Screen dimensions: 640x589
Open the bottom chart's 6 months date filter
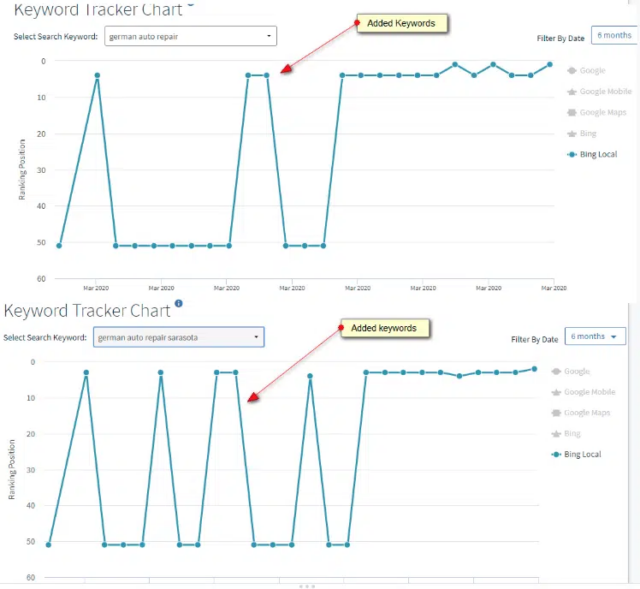595,336
